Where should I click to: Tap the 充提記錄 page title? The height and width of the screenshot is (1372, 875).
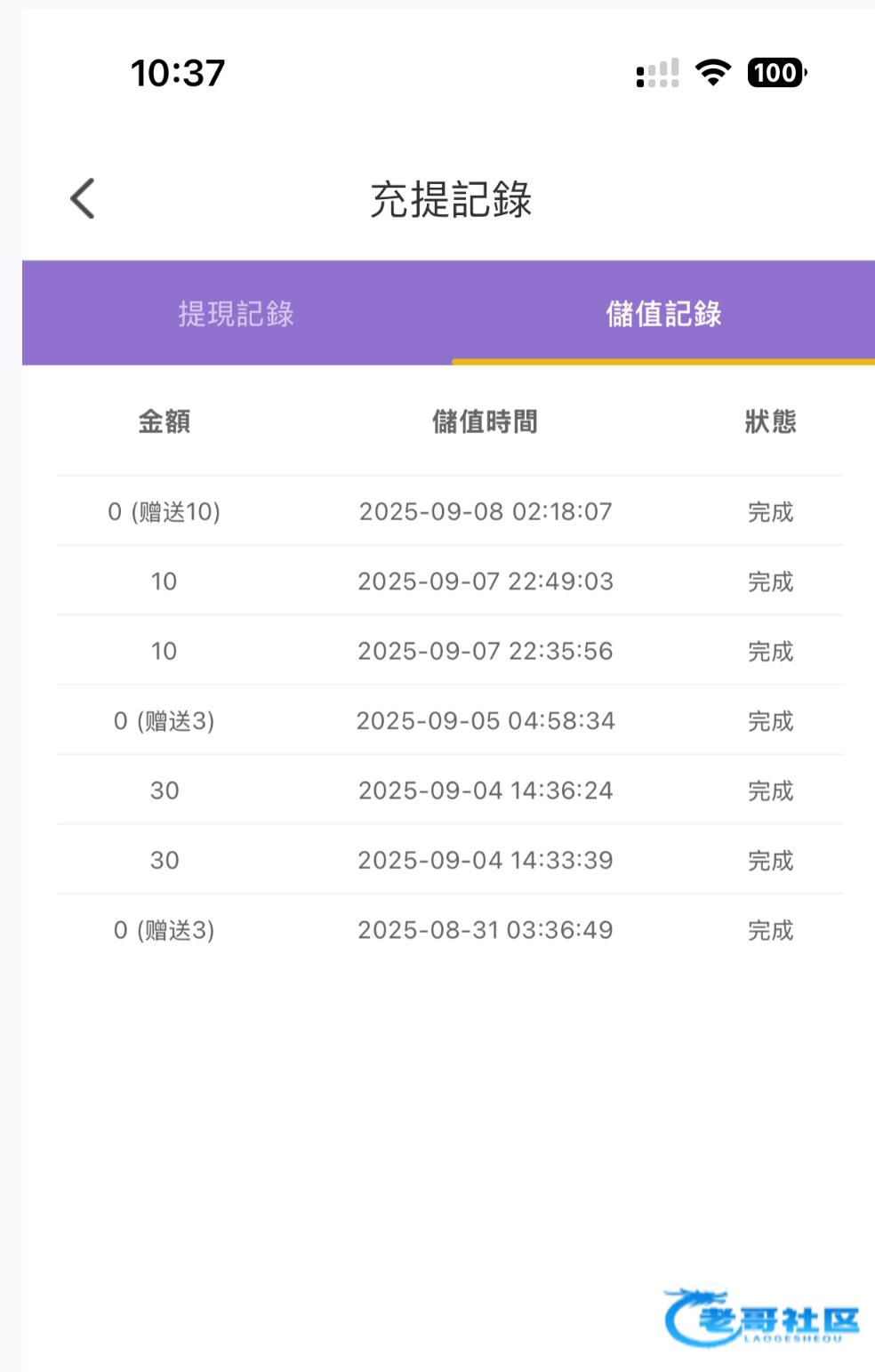pos(451,199)
